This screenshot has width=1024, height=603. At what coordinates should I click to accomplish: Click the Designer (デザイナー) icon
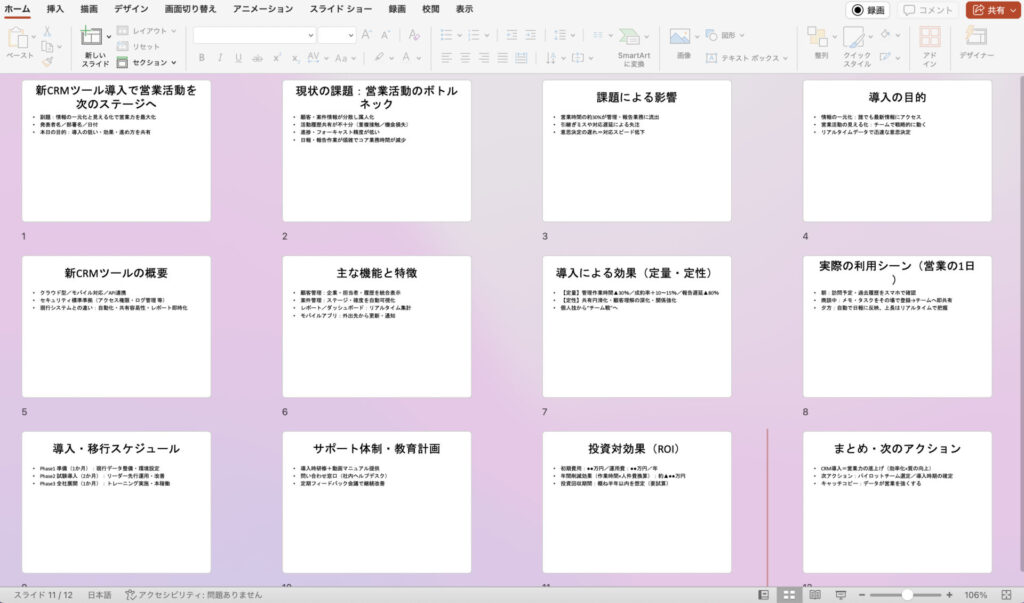pos(976,40)
